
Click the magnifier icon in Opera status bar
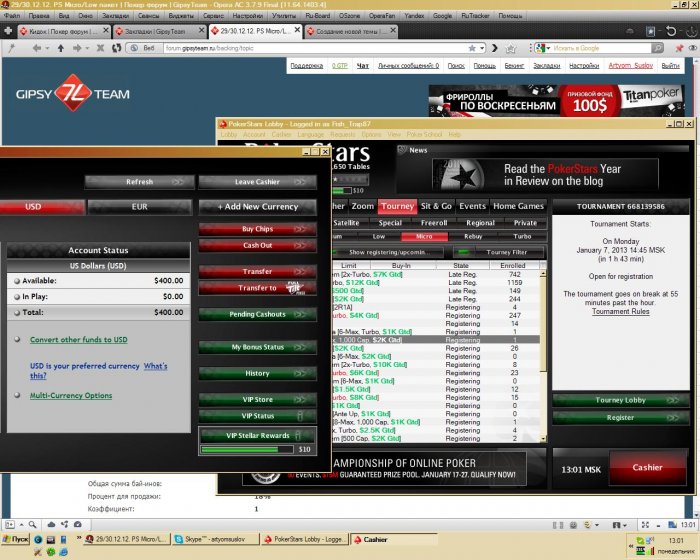(33, 525)
